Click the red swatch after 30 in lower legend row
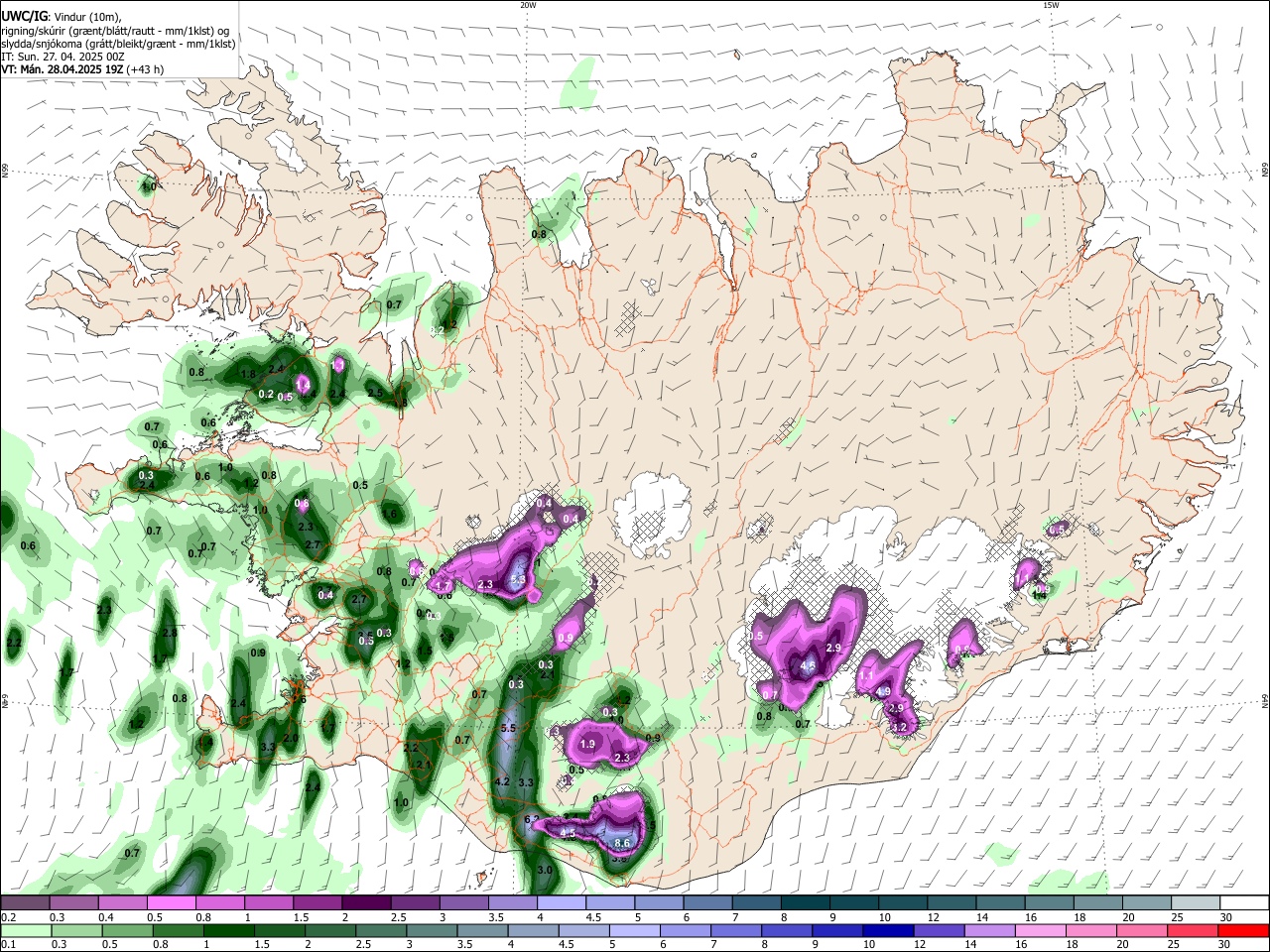The image size is (1270, 952). (1243, 930)
